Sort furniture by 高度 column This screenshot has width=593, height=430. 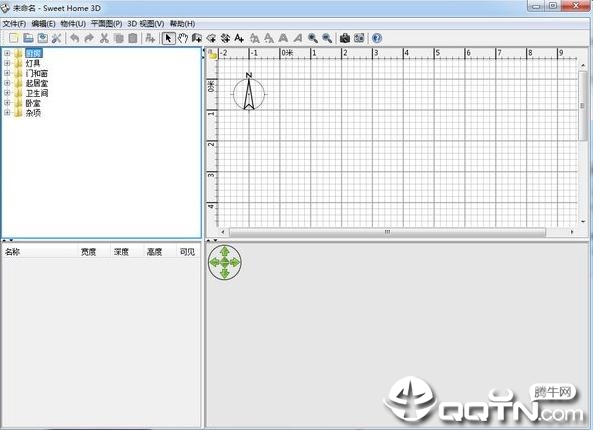point(160,252)
